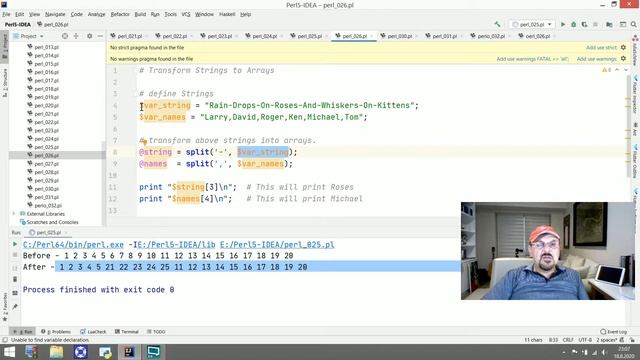Click the Build hammer icon
This screenshot has height=360, width=640.
[x=497, y=24]
